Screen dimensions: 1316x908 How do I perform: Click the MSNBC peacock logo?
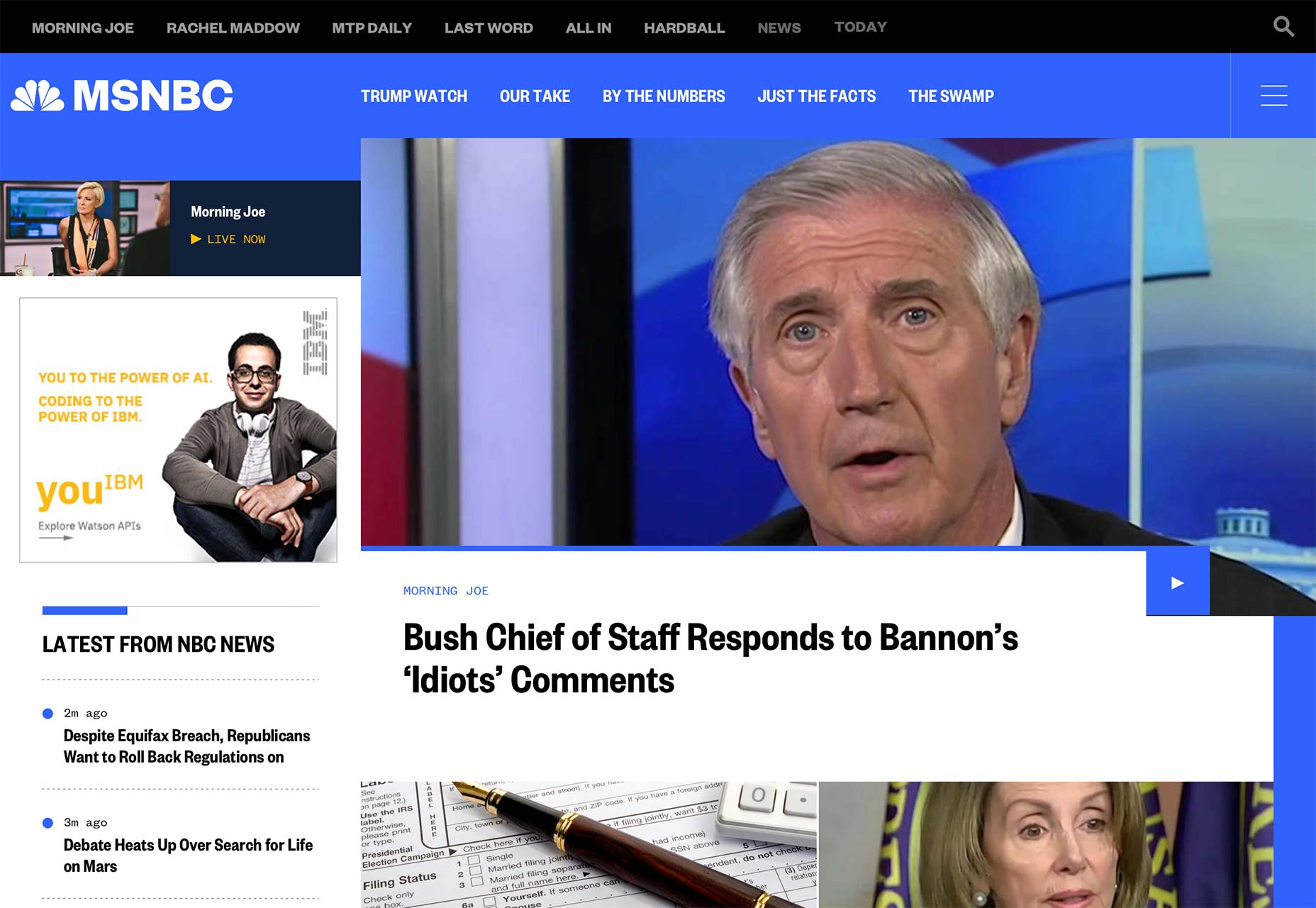[122, 96]
